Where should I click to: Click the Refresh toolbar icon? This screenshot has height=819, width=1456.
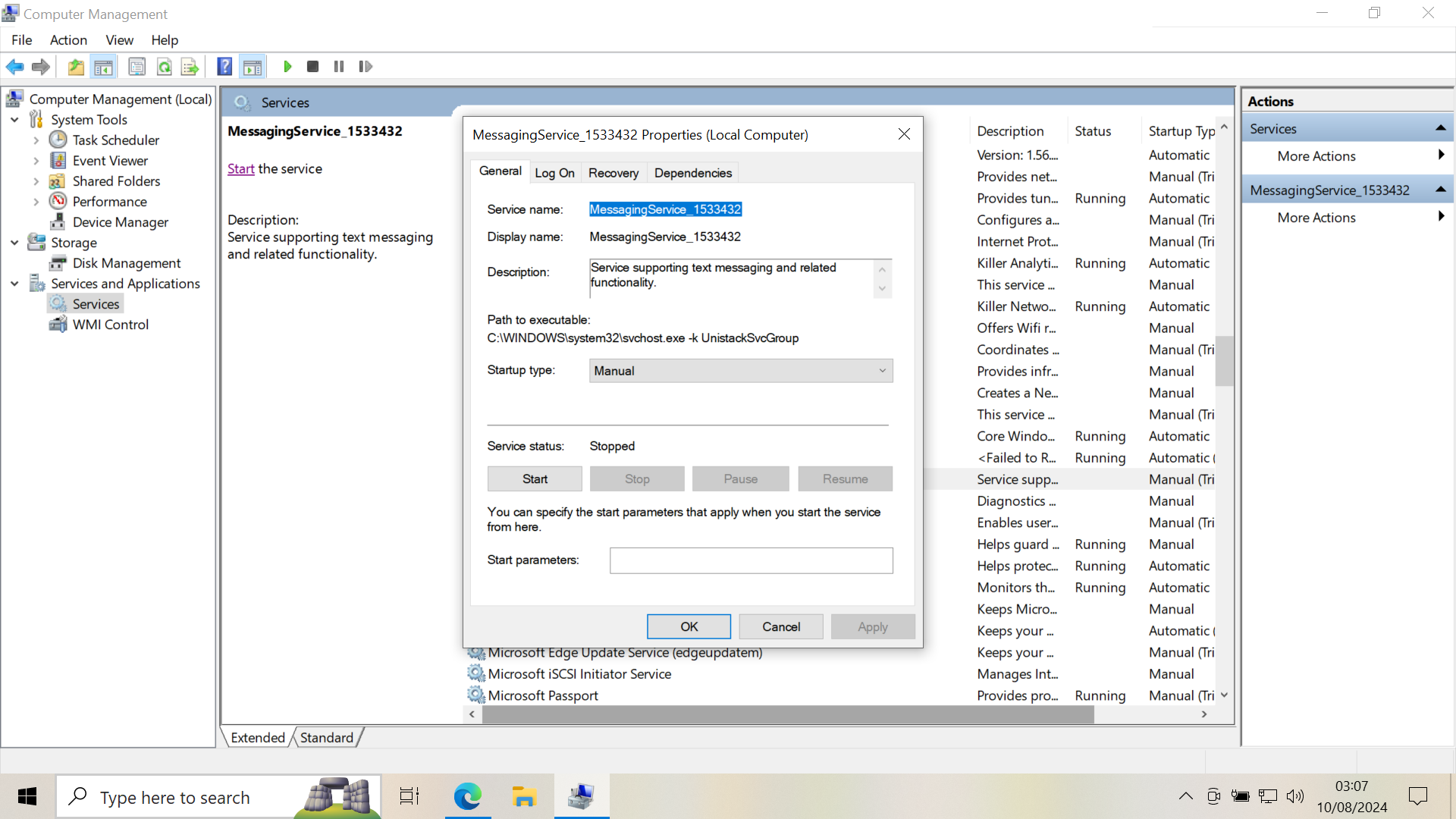click(x=164, y=67)
